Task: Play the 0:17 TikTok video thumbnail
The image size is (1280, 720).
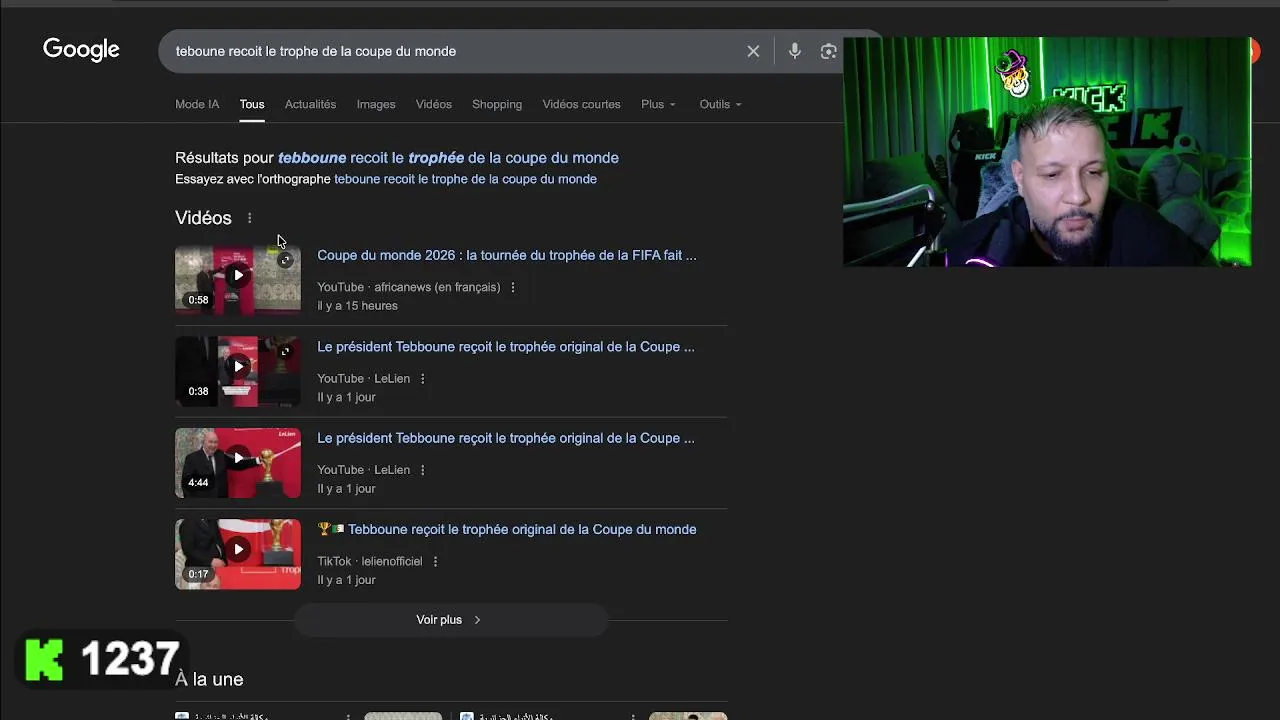Action: pos(238,554)
